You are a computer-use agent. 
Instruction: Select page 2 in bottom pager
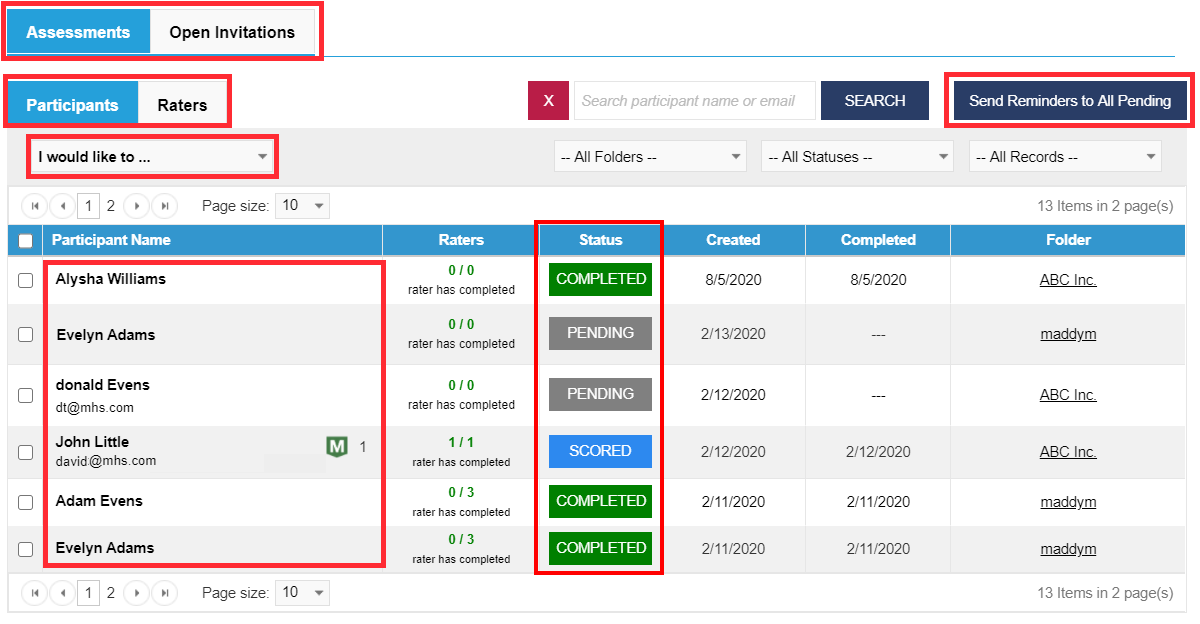(111, 593)
